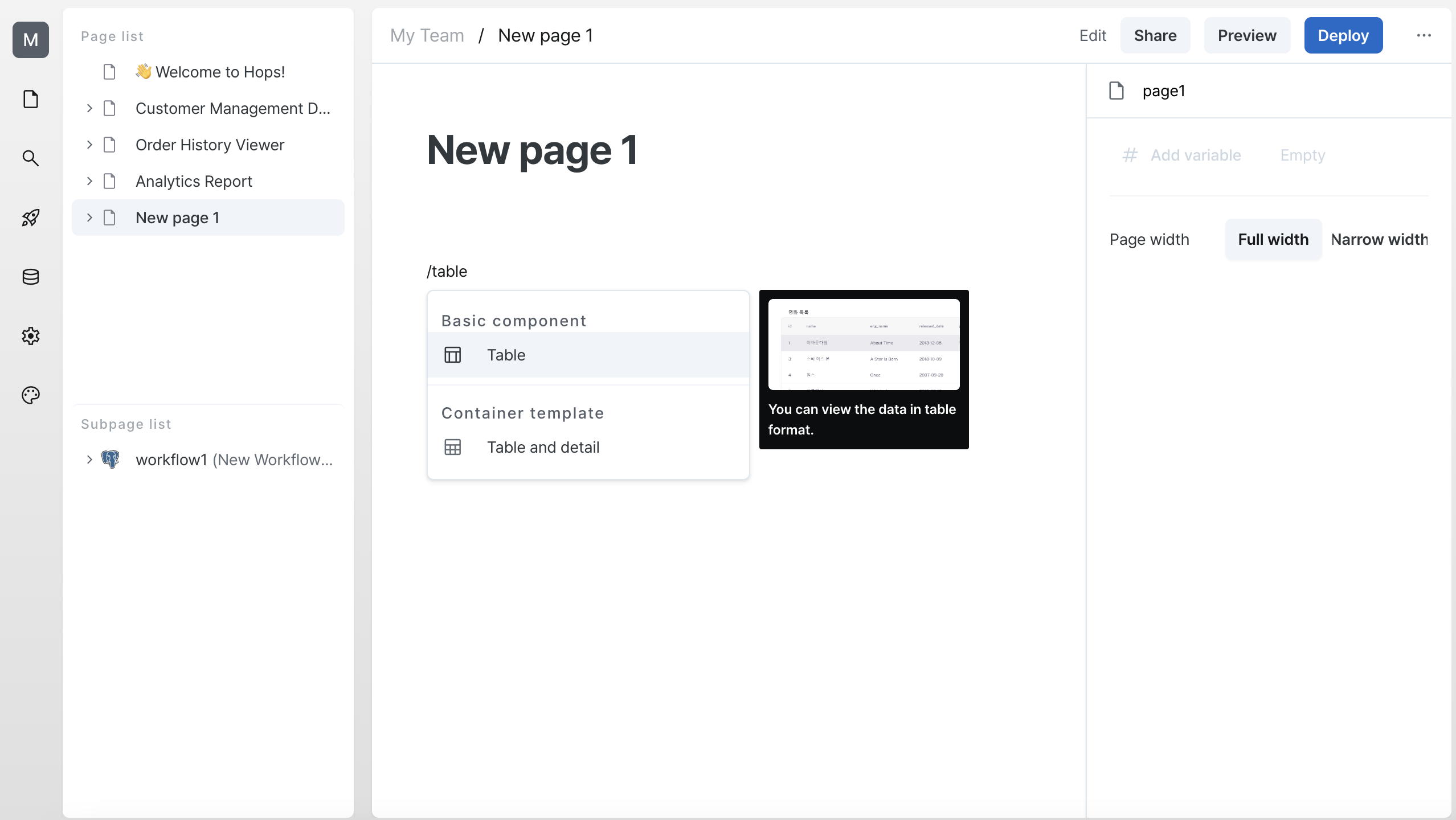This screenshot has height=820, width=1456.
Task: Click page icon beside Analytics Report
Action: [x=109, y=181]
